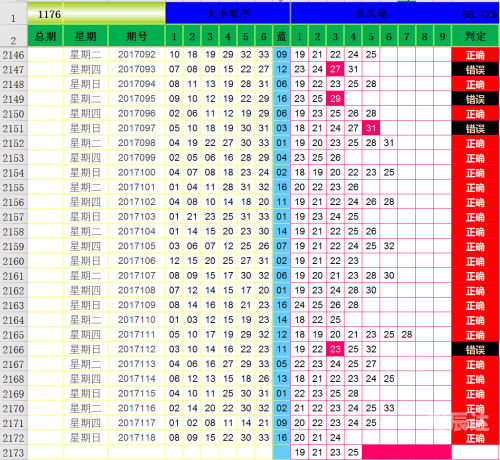Select the 蓝 column header
The width and height of the screenshot is (500, 460).
pos(282,36)
